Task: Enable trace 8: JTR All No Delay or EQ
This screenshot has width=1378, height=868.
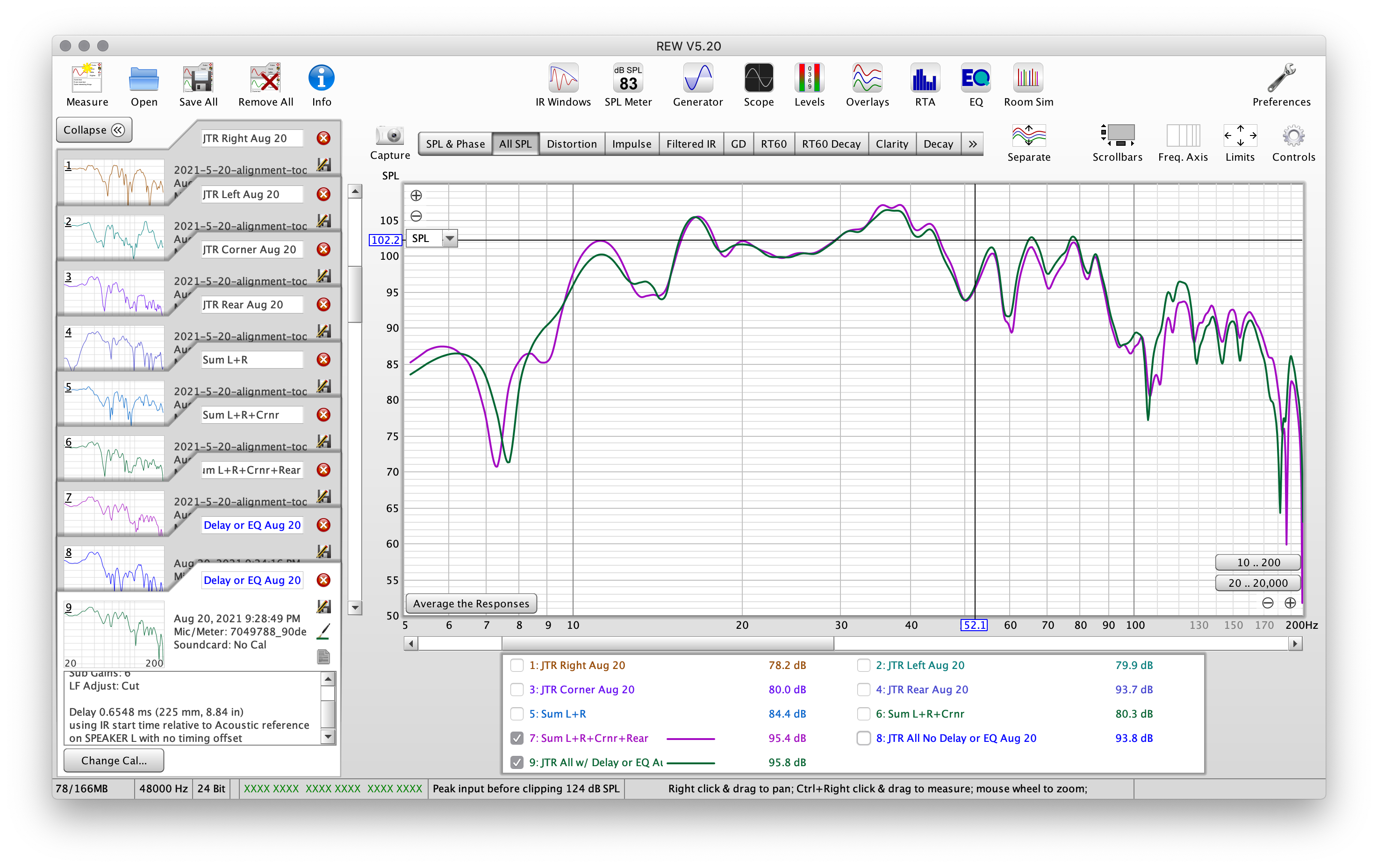Action: click(863, 738)
